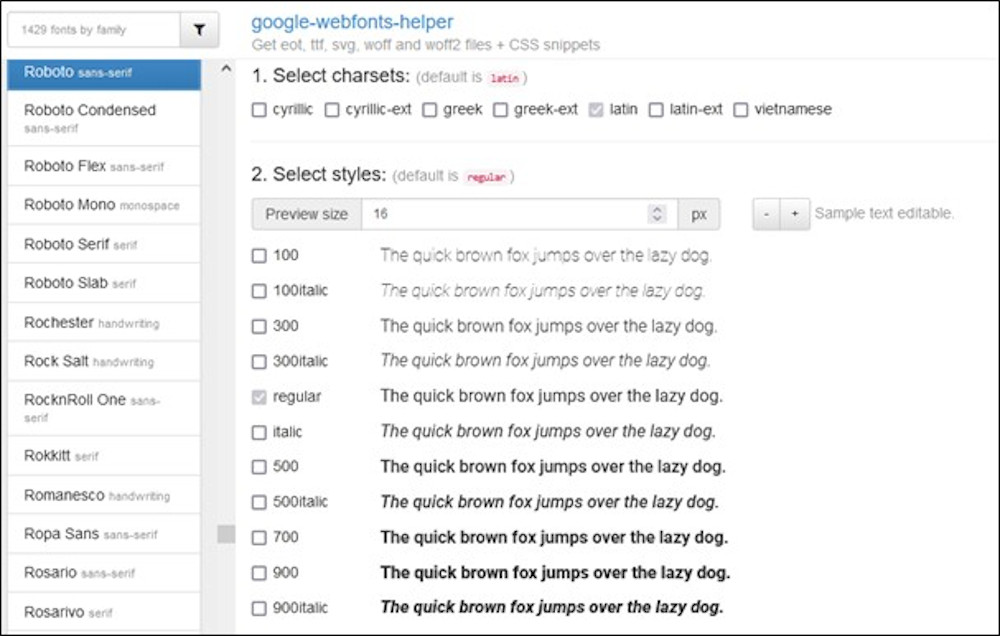Viewport: 1000px width, 636px height.
Task: Choose Rokkitt serif font
Action: click(x=104, y=455)
